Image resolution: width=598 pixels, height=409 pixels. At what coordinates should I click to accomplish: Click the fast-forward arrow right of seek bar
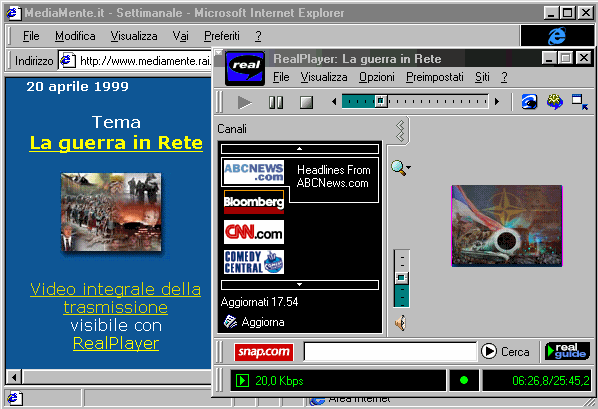497,102
